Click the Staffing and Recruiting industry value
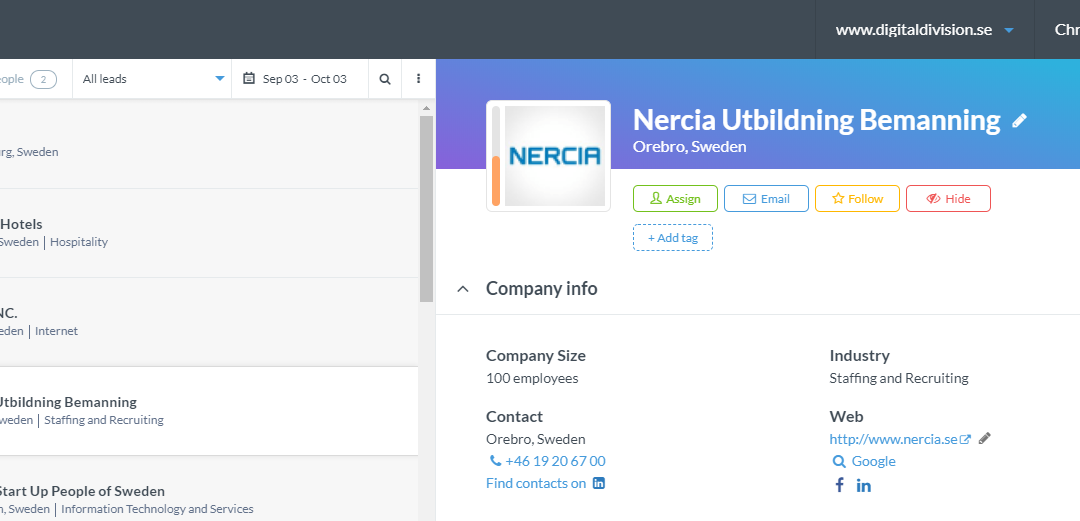Viewport: 1080px width, 521px height. click(899, 378)
